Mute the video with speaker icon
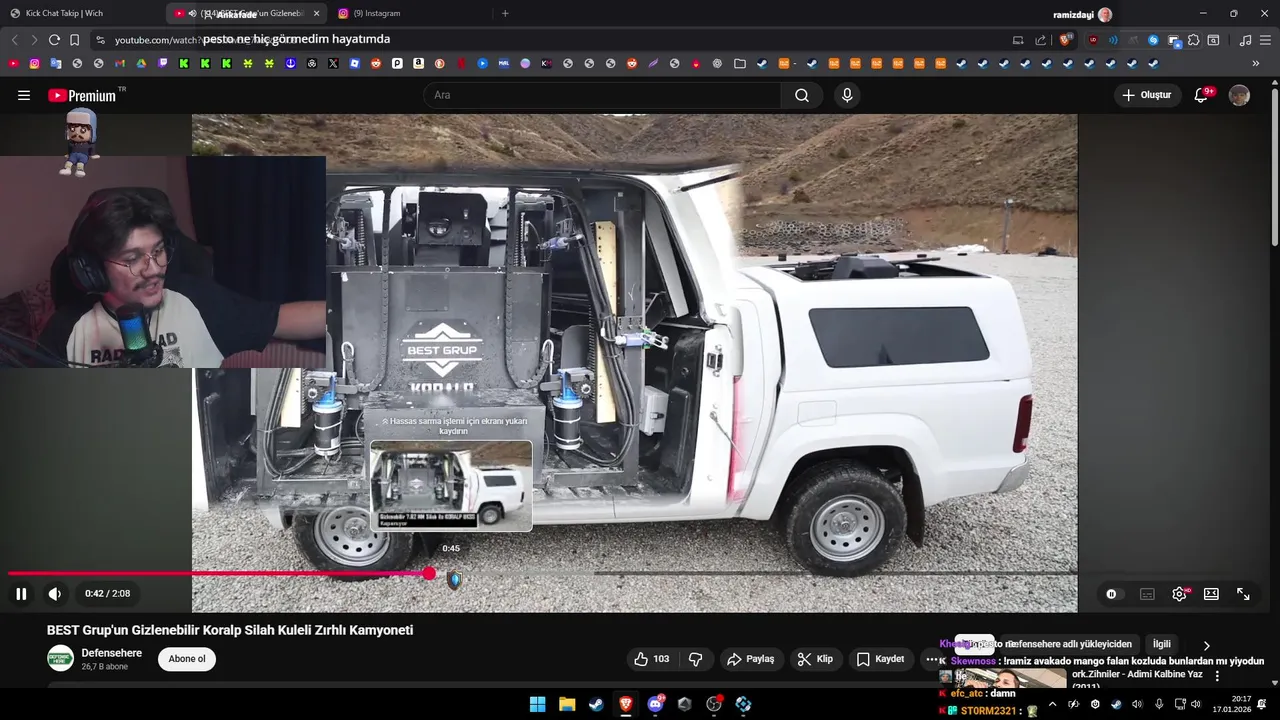The image size is (1280, 720). click(55, 594)
